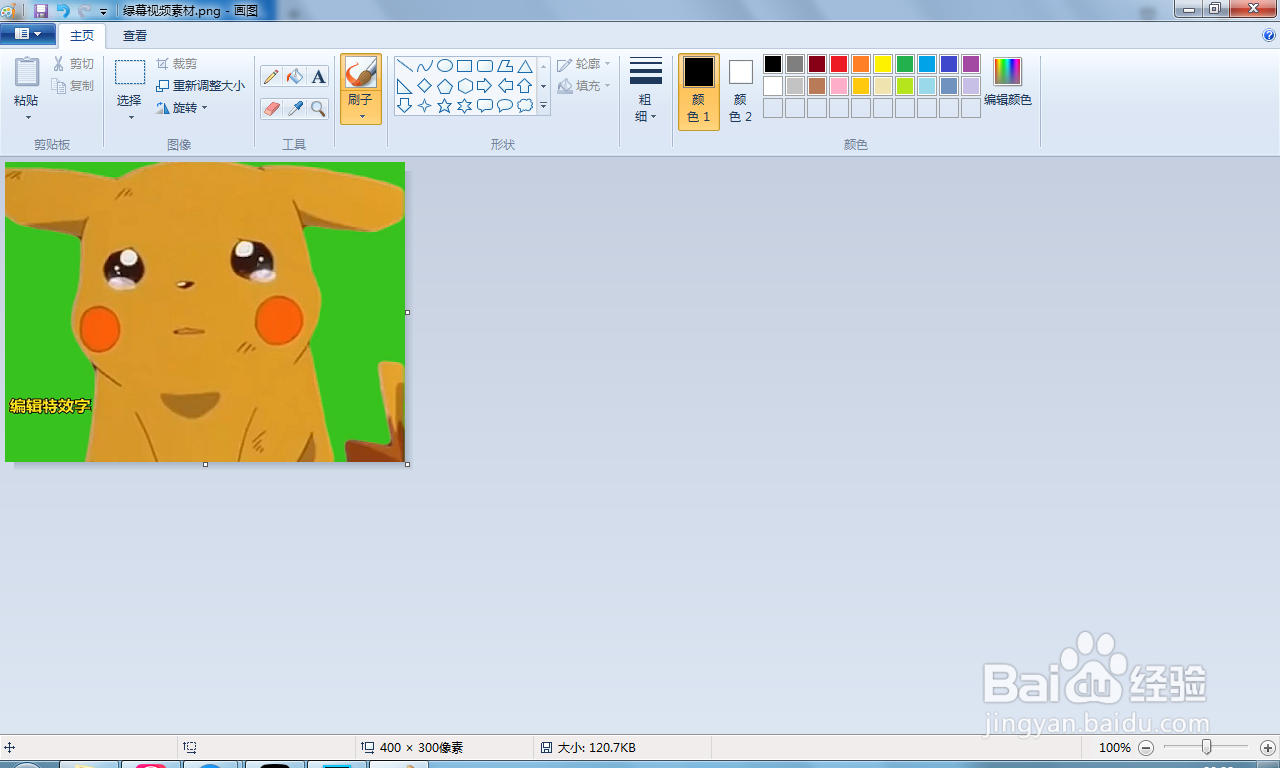Choose the oval shape
1280x768 pixels.
[445, 66]
